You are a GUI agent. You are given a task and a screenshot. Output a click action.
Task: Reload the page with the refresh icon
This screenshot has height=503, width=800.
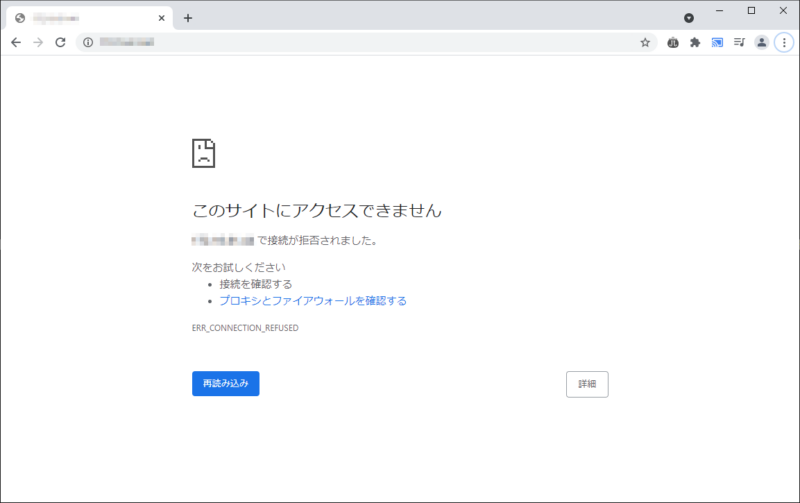(60, 42)
